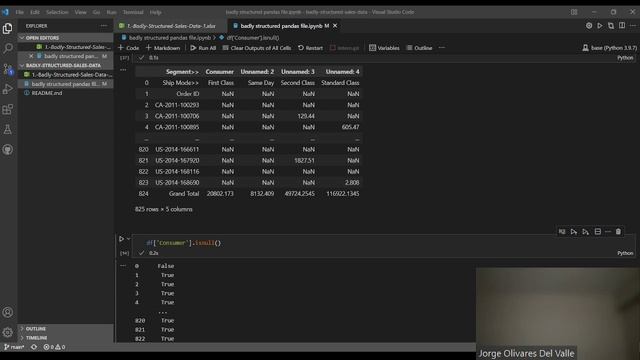Open the Source Control view

point(7,69)
